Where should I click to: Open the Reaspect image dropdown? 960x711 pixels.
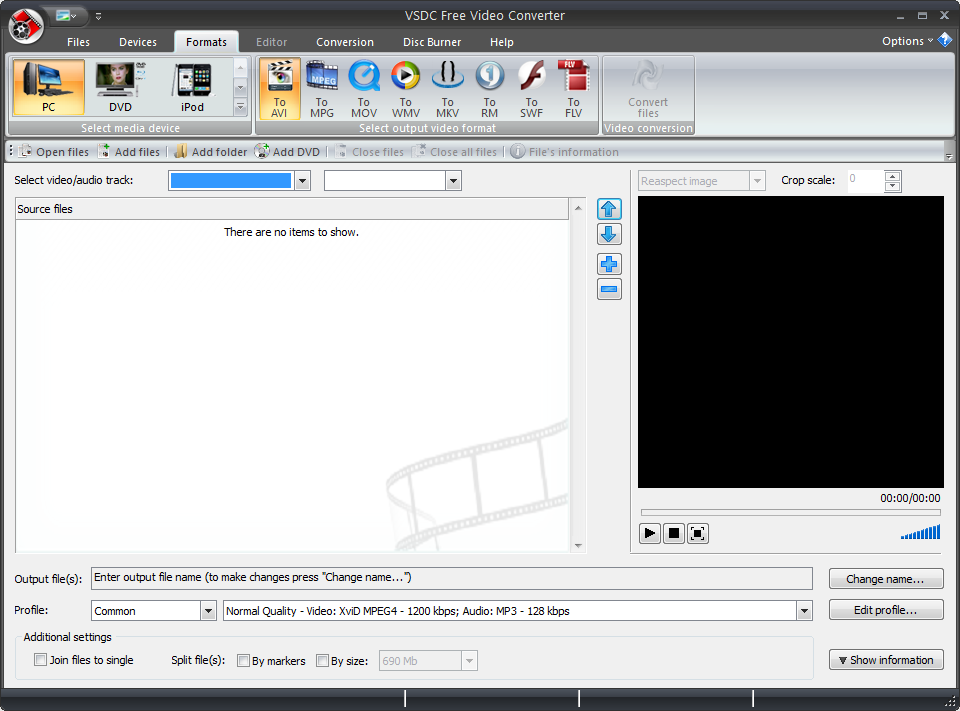(x=757, y=181)
